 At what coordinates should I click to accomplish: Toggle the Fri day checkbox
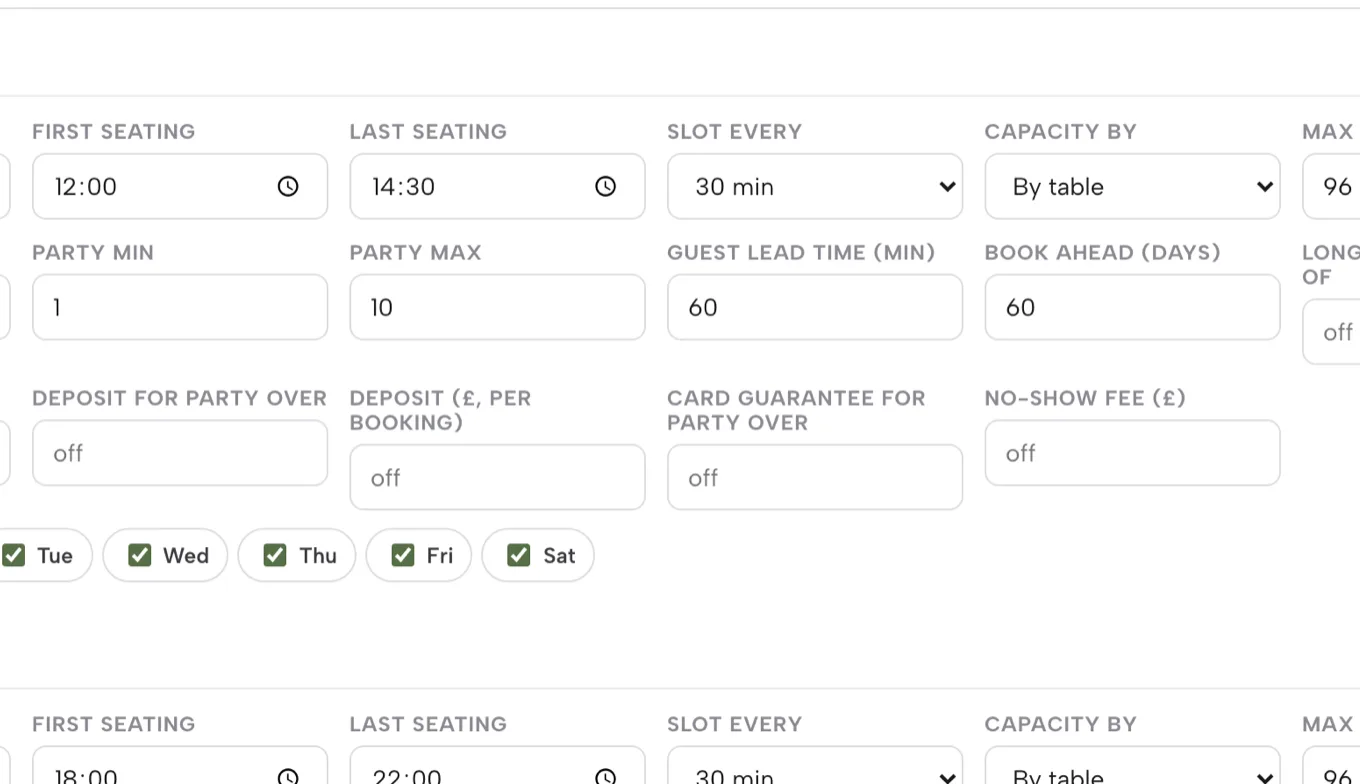[403, 555]
